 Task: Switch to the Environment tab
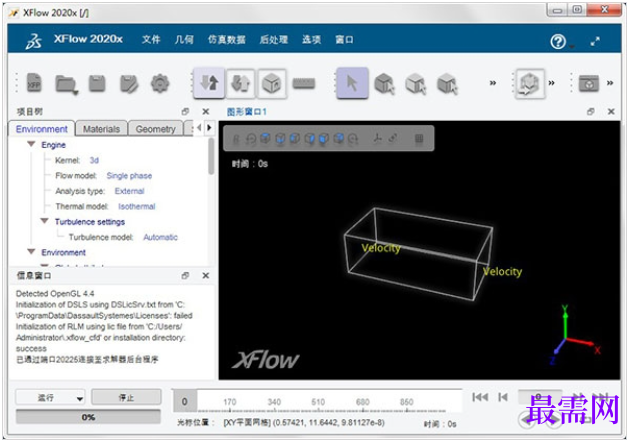tap(42, 129)
